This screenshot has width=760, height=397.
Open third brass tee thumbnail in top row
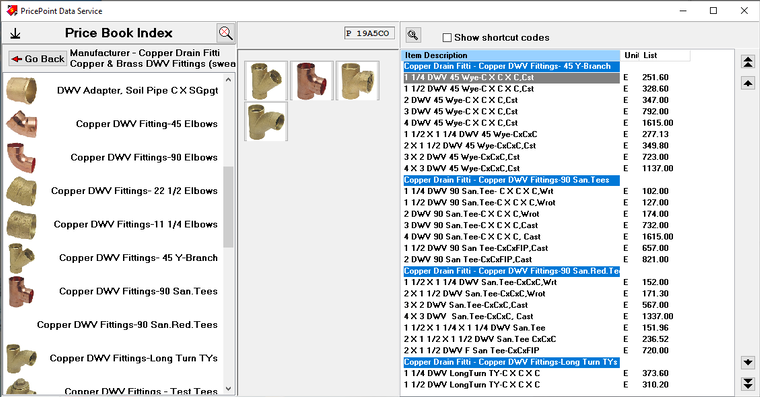coord(358,81)
